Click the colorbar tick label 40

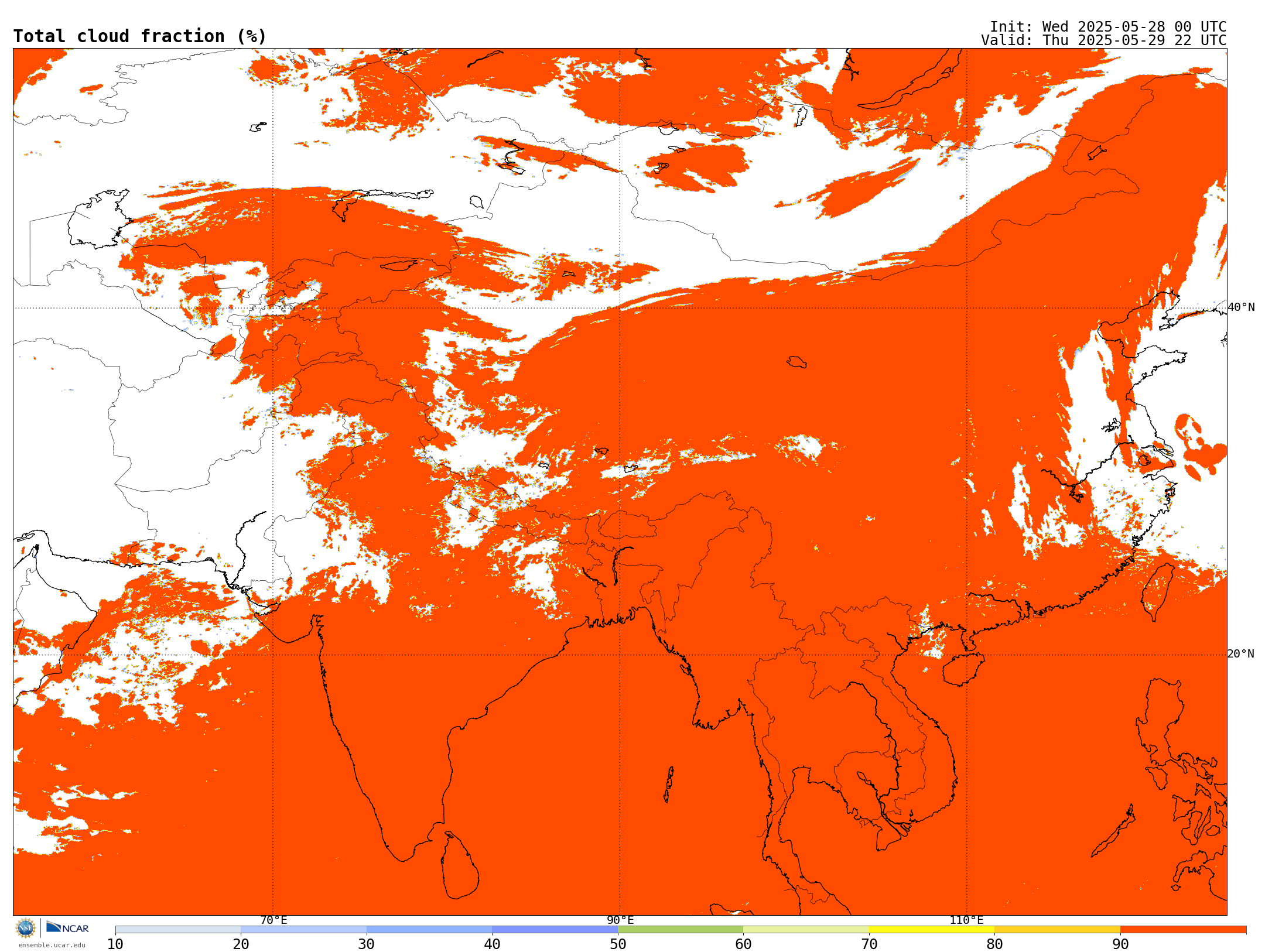click(492, 944)
